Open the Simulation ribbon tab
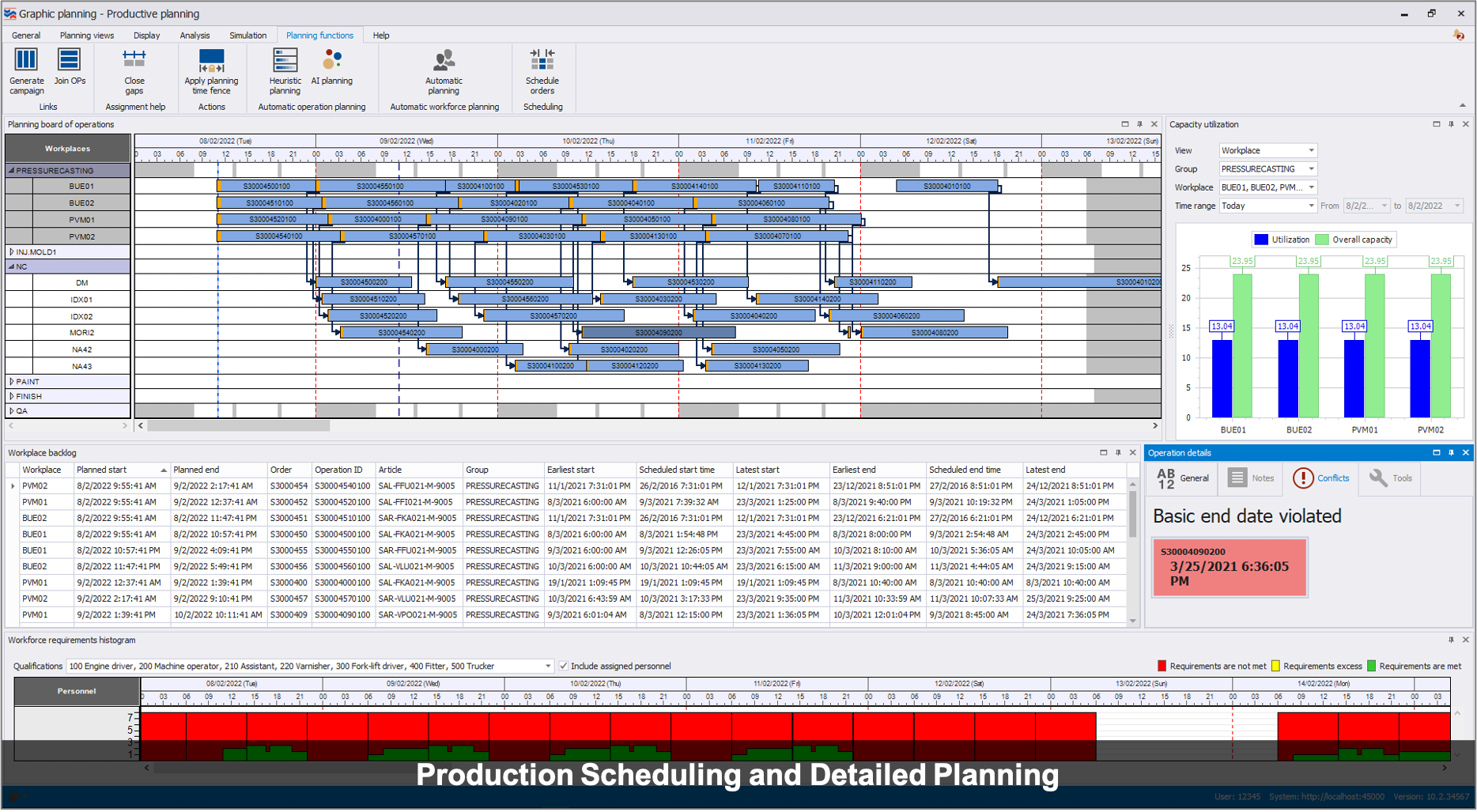 click(247, 36)
